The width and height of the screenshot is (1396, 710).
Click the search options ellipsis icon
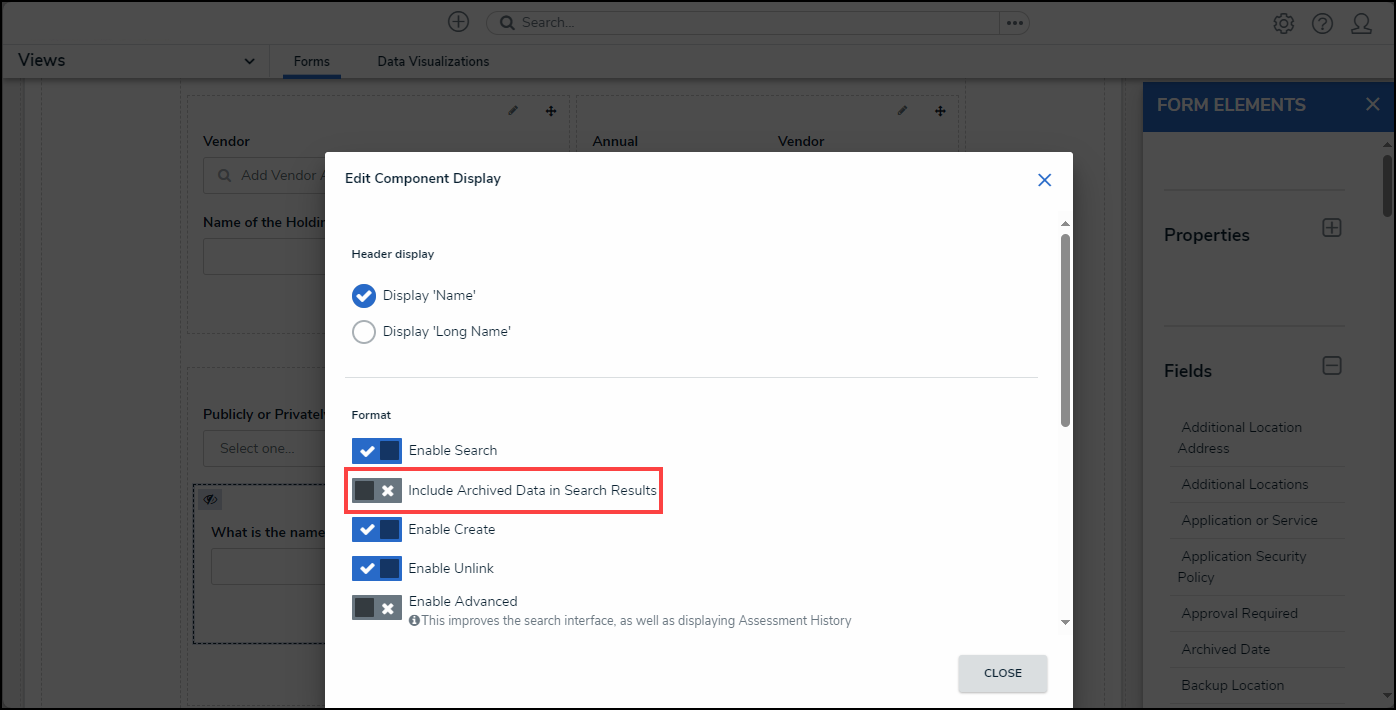pyautogui.click(x=1014, y=23)
